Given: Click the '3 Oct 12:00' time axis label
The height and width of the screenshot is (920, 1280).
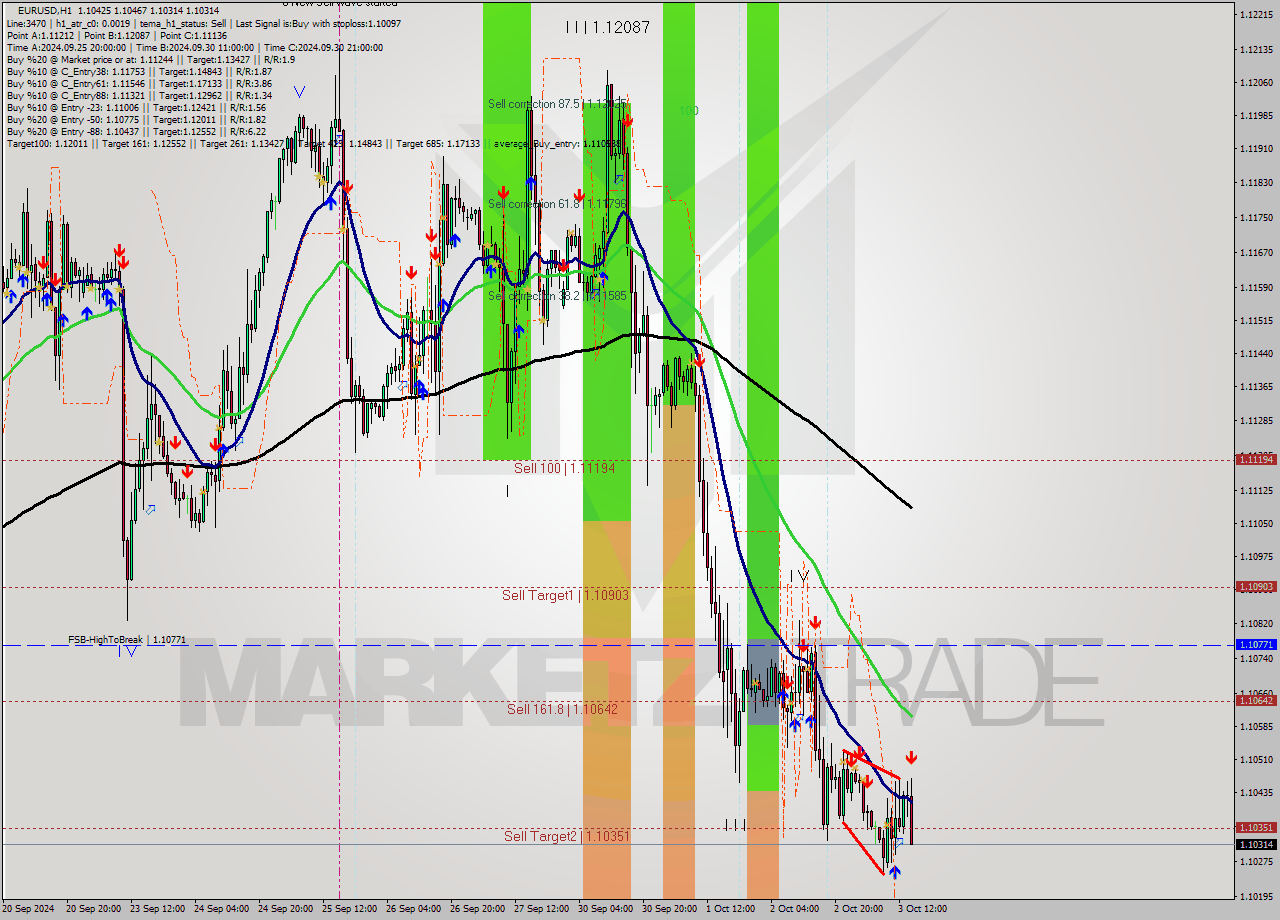Looking at the screenshot, I should coord(922,909).
